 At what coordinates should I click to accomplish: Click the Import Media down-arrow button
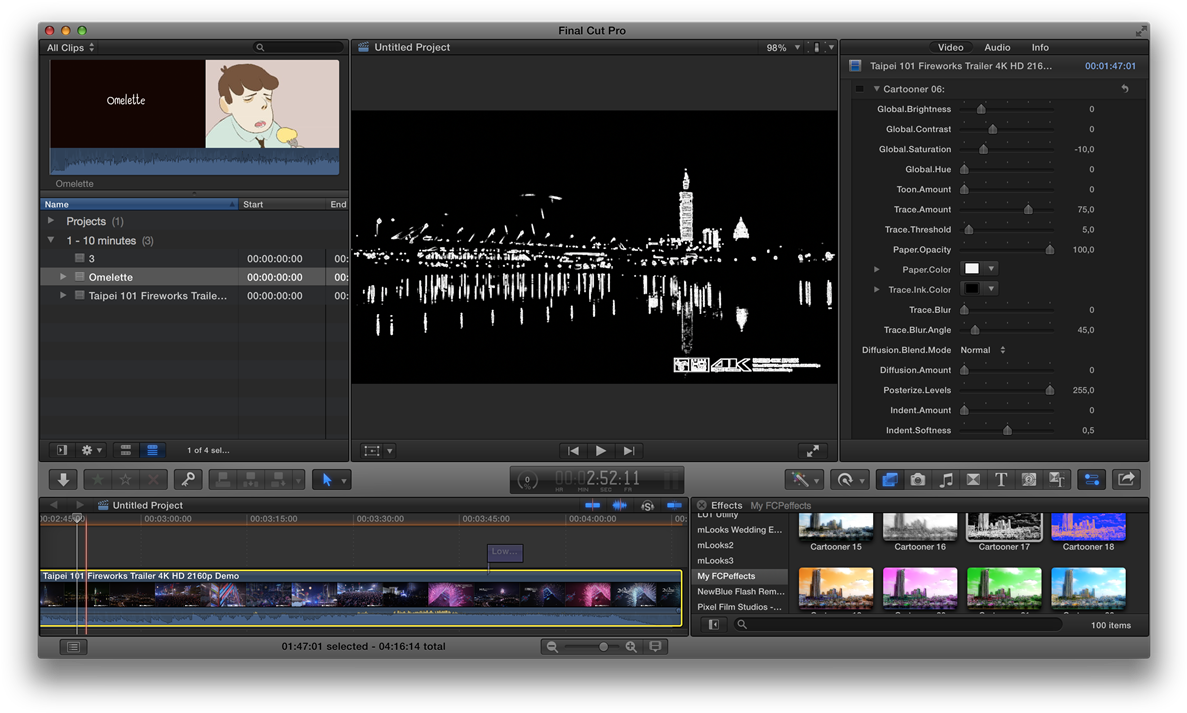click(x=64, y=479)
